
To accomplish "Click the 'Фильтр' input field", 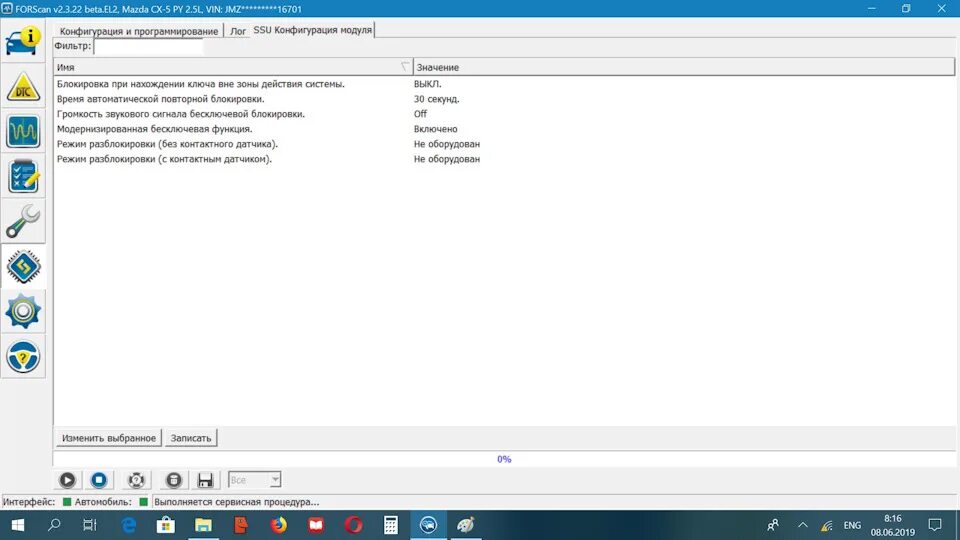I will tap(148, 47).
